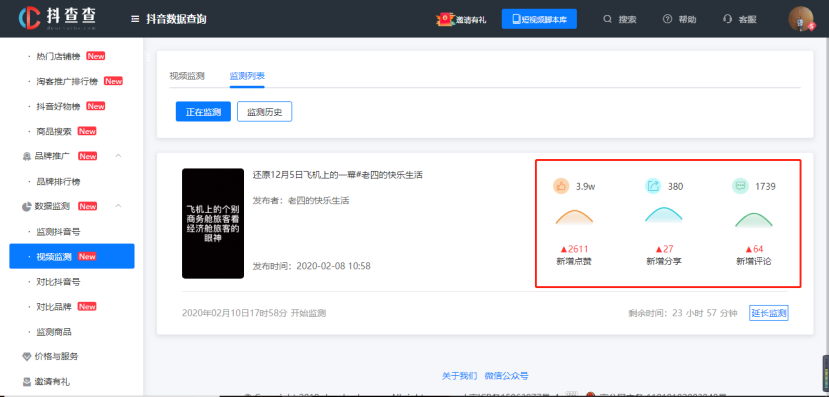Open 监测抖音号 in sidebar
Screen dimensions: 829x397
58,232
